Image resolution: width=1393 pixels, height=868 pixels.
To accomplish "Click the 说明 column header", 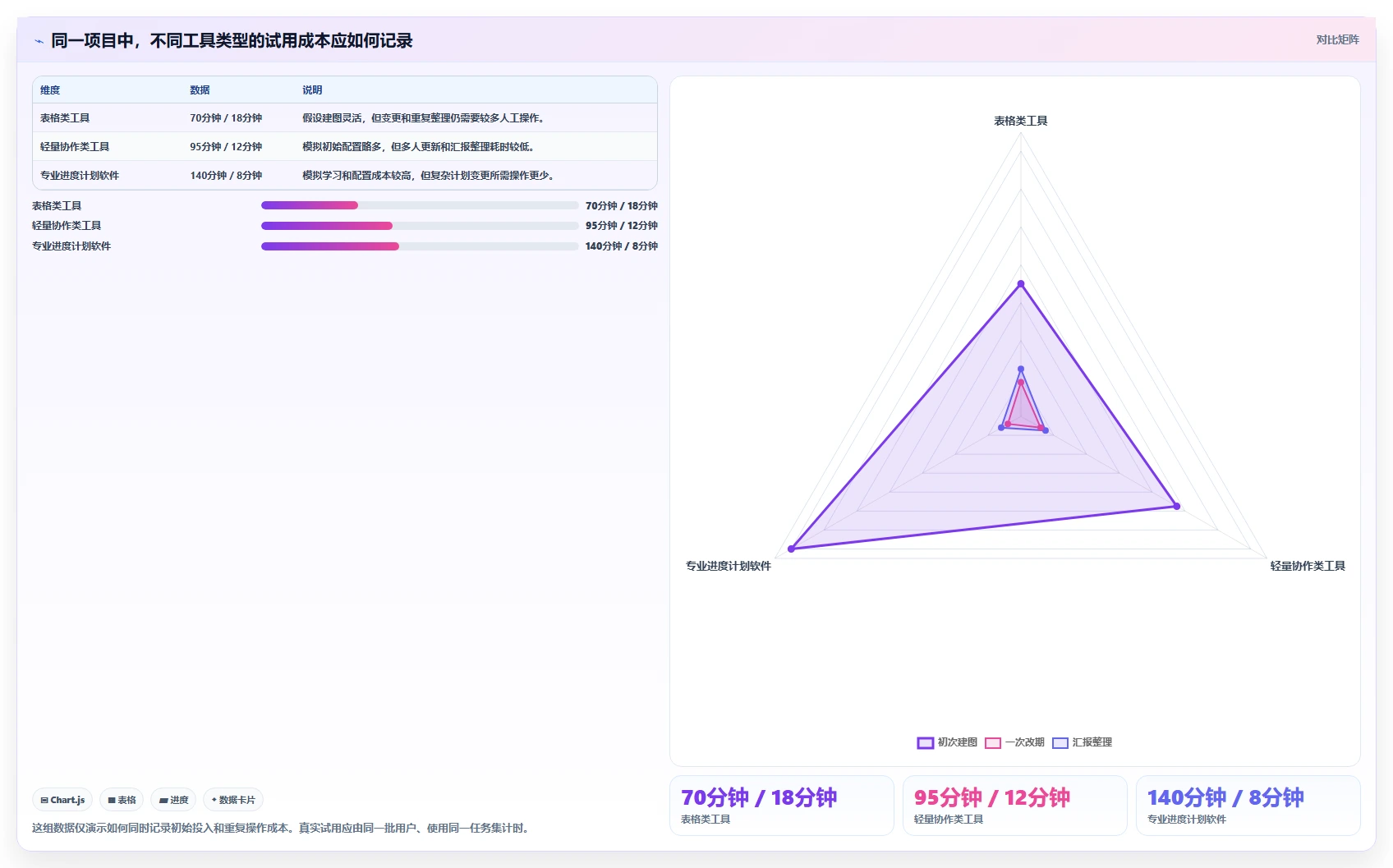I will click(312, 90).
